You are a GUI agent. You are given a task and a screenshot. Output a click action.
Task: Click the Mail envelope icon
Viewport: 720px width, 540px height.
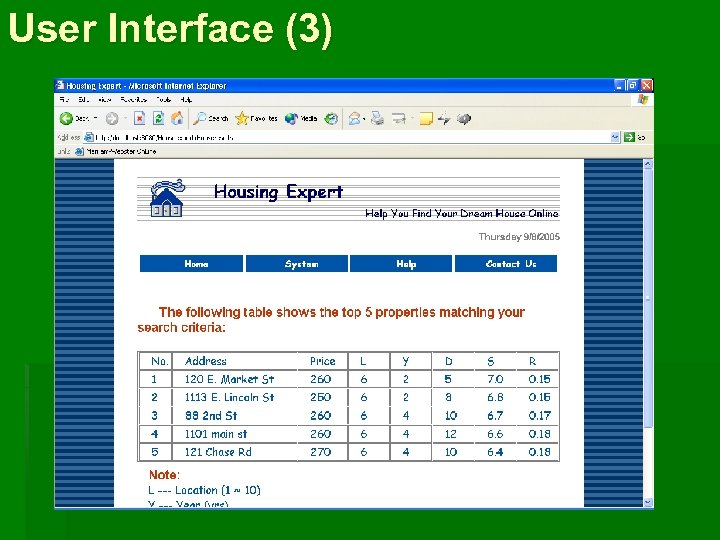click(354, 119)
